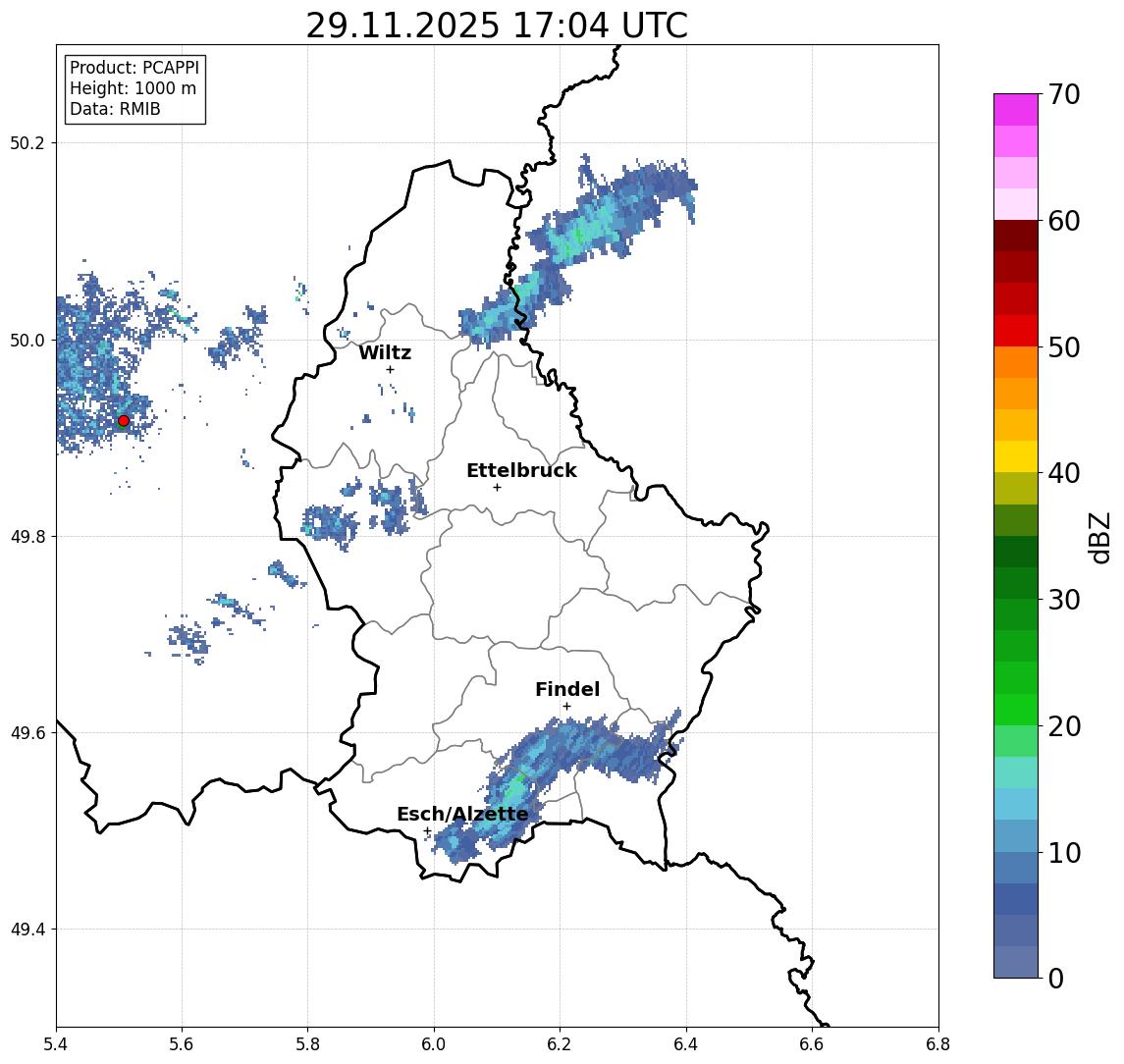Screen dimensions: 1124x1064
Task: Click the latitude tick label 49.6
Action: (27, 733)
